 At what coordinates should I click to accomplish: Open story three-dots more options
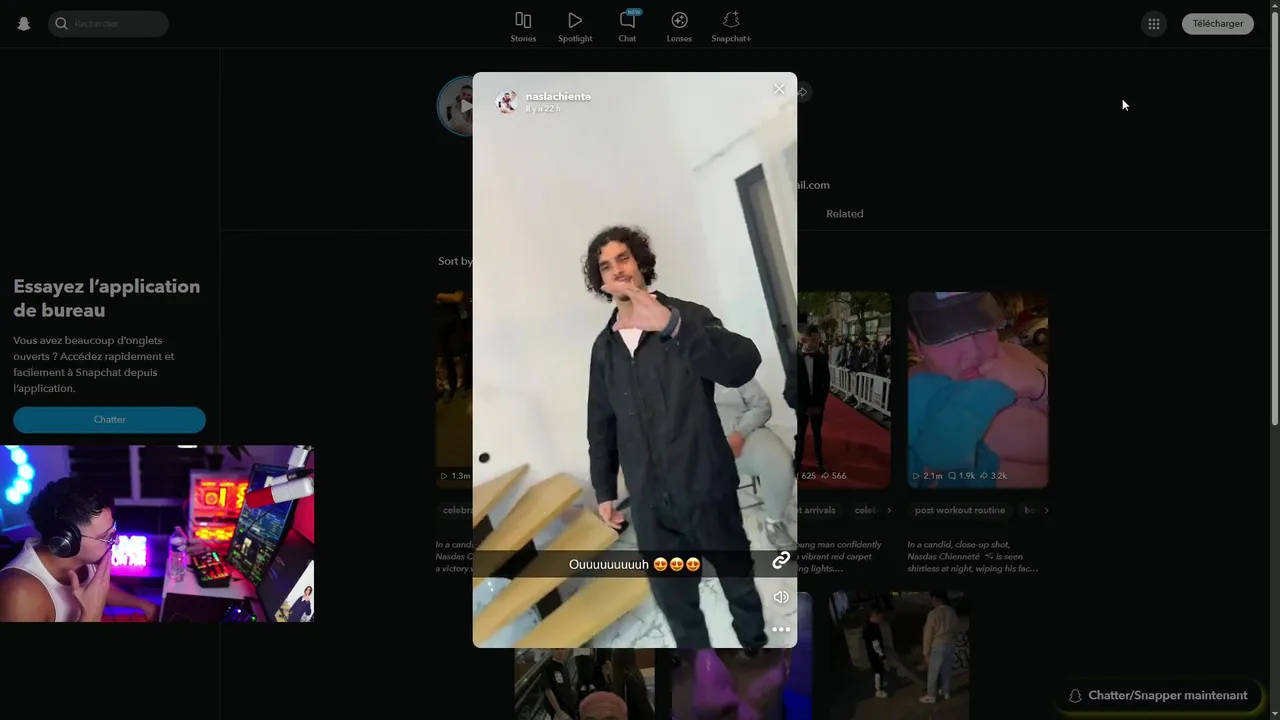(781, 629)
